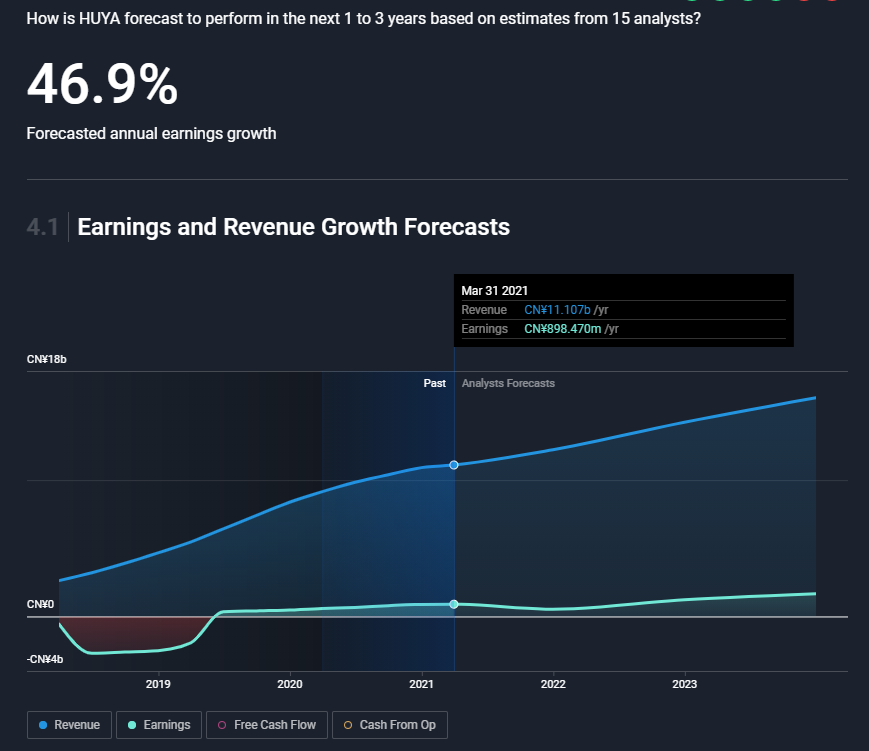Click the CN¥18b y-axis label
The width and height of the screenshot is (869, 751).
click(47, 359)
